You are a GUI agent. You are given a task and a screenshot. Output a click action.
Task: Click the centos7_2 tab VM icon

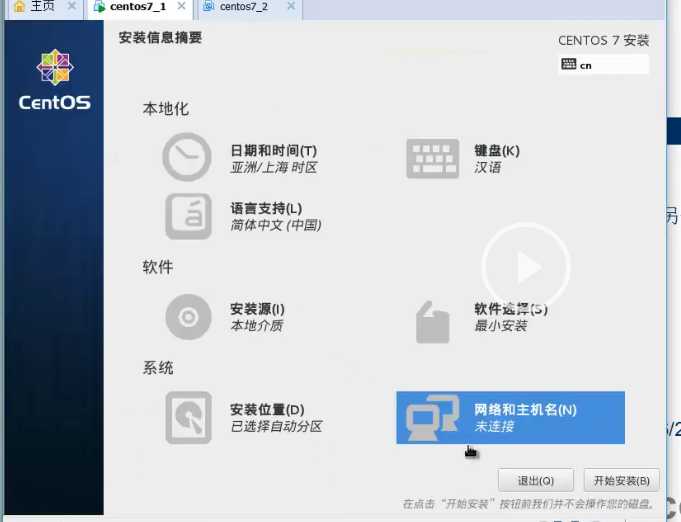click(209, 6)
